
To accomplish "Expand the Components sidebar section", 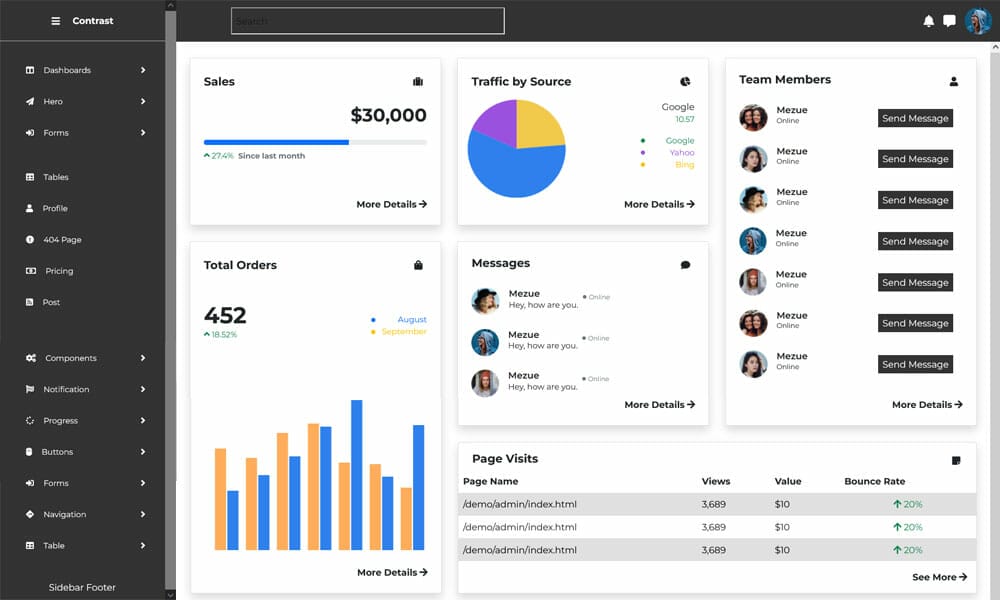I will (69, 358).
